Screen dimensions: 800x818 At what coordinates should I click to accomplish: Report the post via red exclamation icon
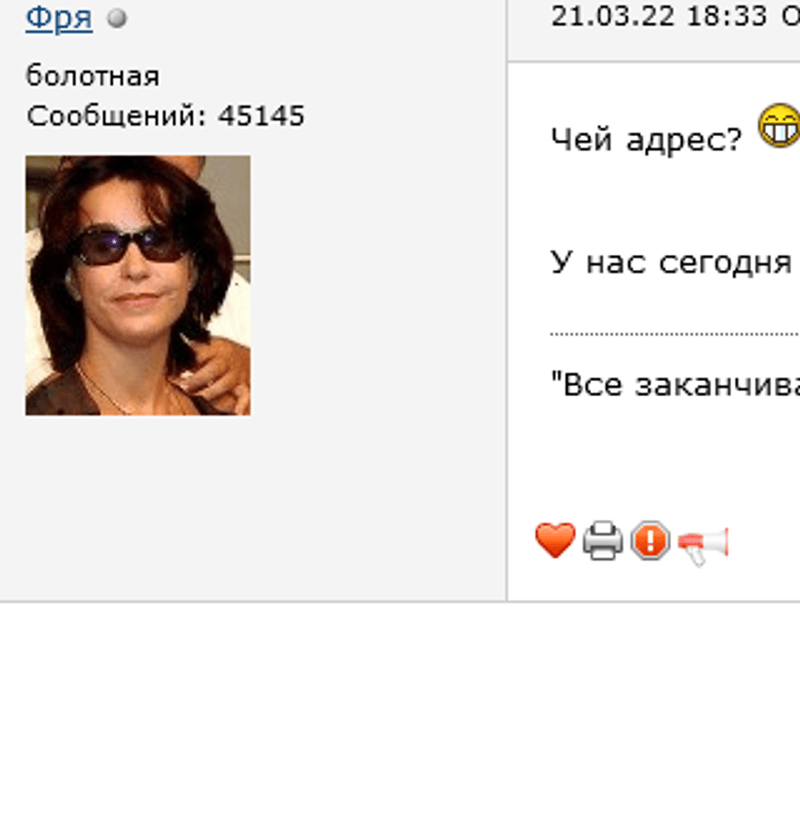(x=650, y=540)
